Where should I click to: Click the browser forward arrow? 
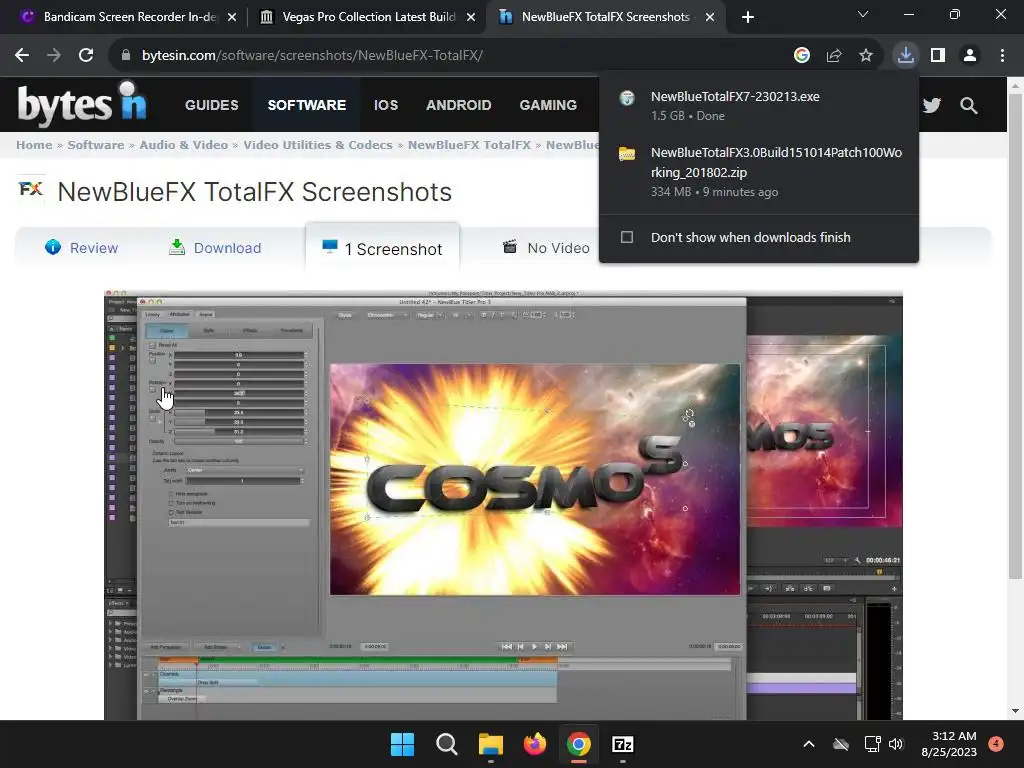coord(54,56)
